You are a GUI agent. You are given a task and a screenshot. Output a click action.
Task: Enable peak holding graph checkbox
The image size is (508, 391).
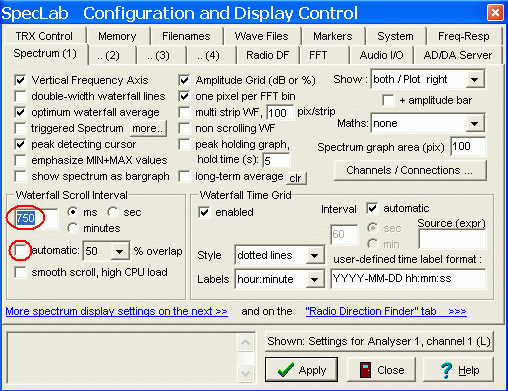pos(184,144)
